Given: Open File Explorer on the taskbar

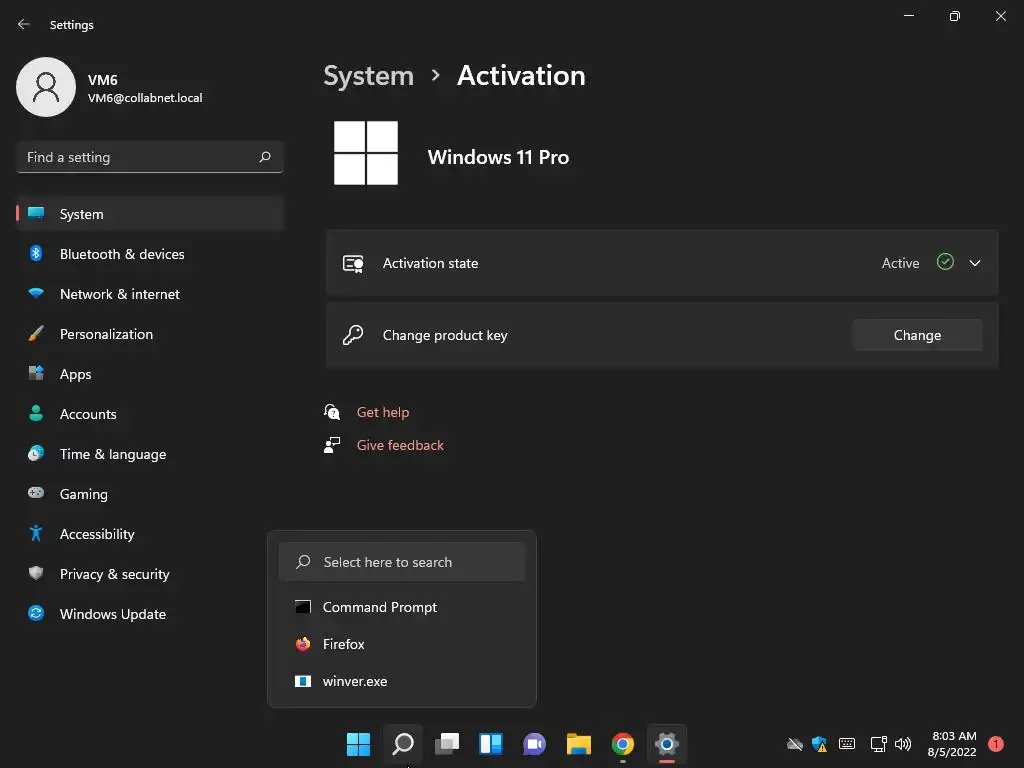Looking at the screenshot, I should [x=579, y=744].
